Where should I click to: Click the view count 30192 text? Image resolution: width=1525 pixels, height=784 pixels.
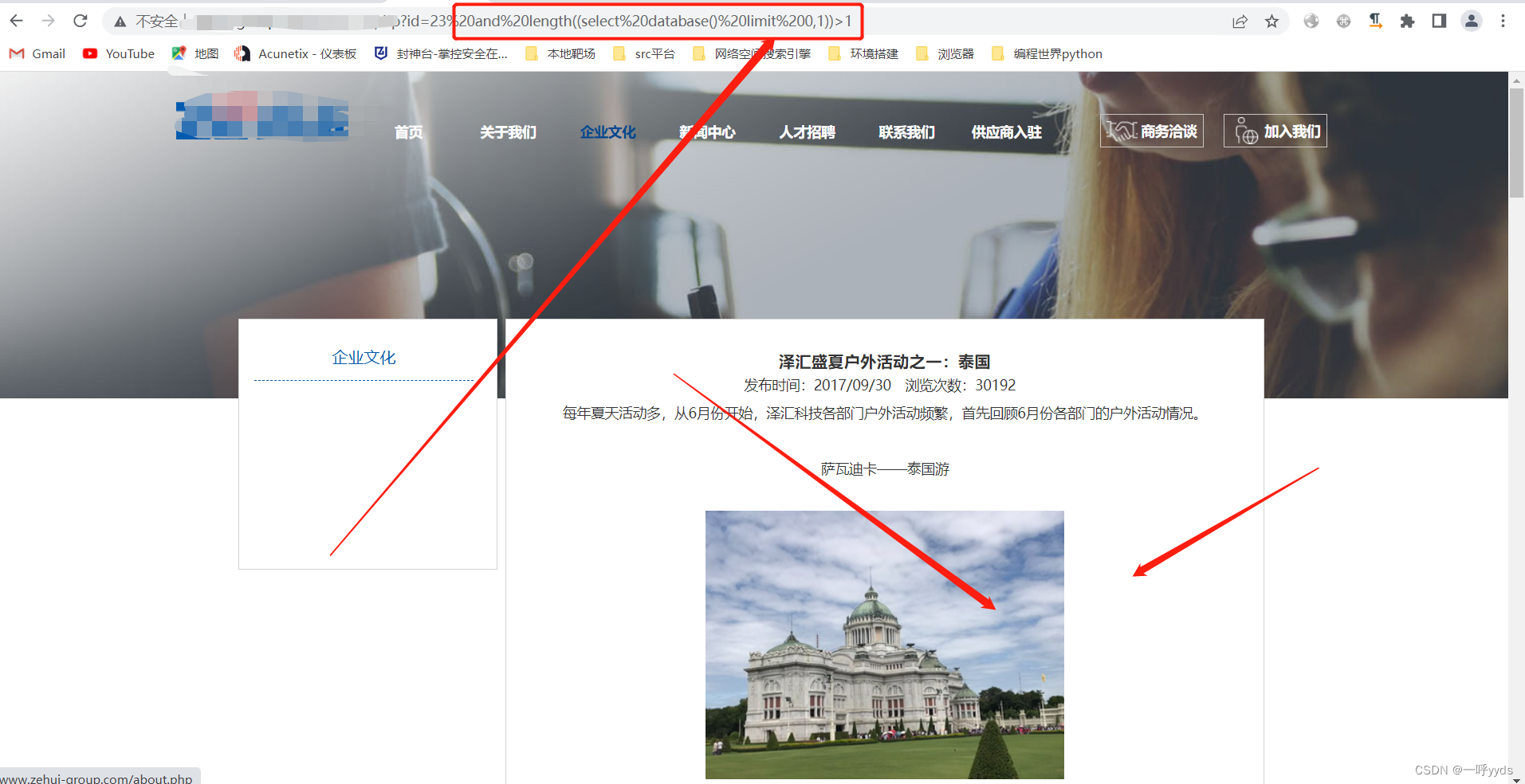(x=996, y=386)
